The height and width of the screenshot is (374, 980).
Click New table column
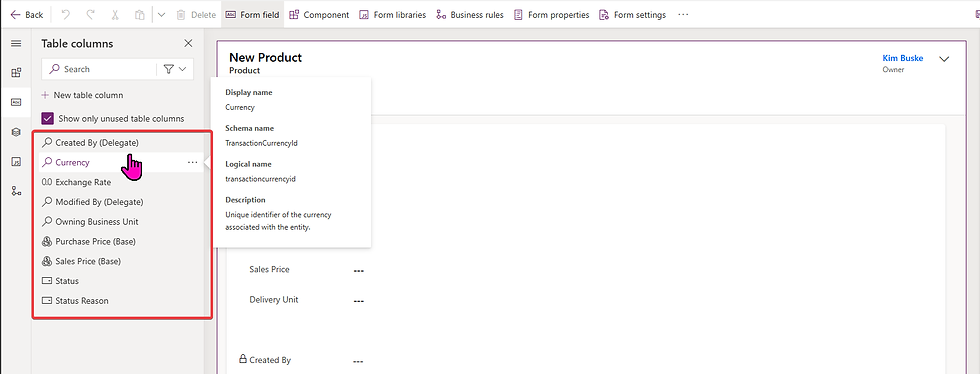coord(82,95)
